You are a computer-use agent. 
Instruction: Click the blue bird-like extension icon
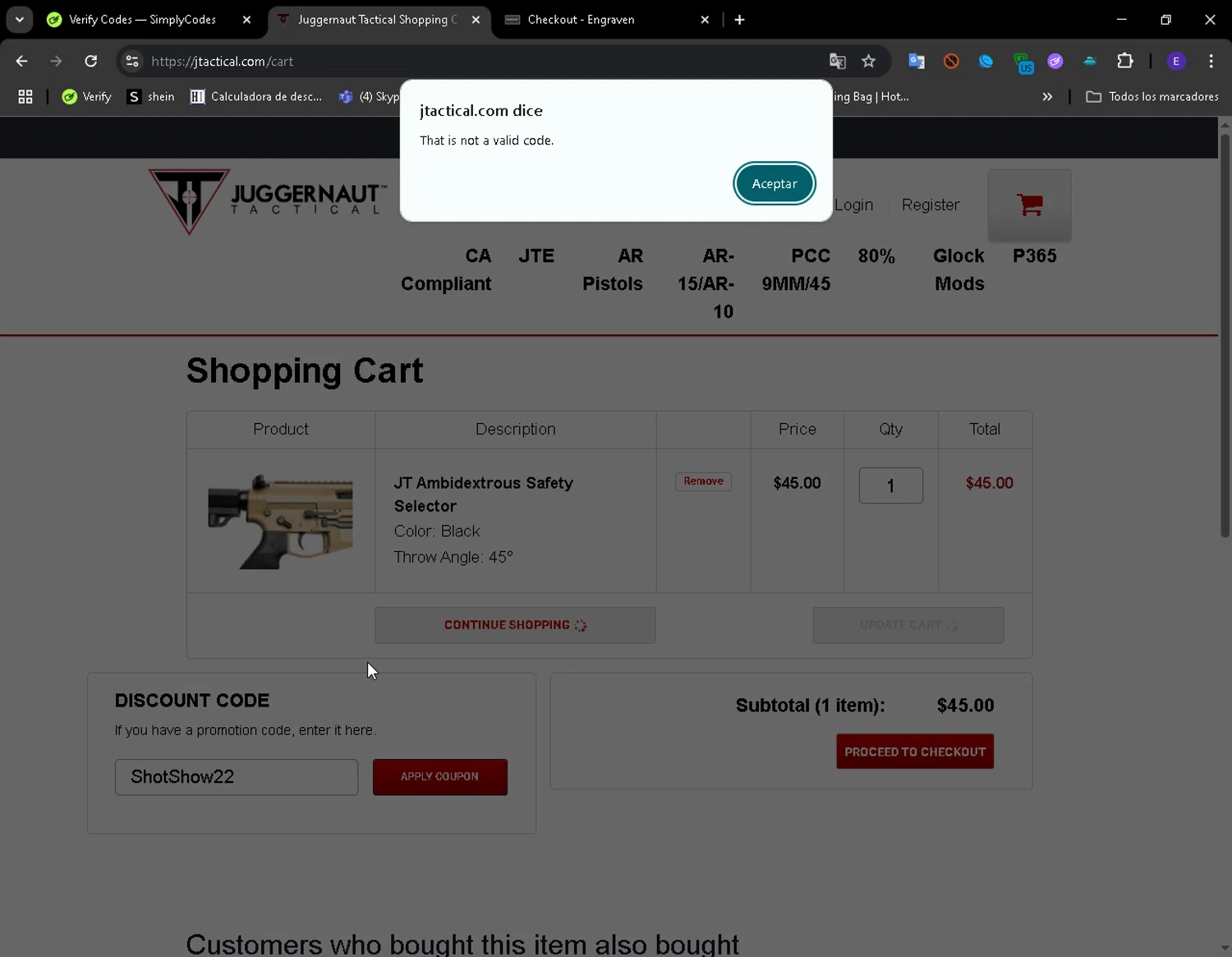(x=986, y=61)
